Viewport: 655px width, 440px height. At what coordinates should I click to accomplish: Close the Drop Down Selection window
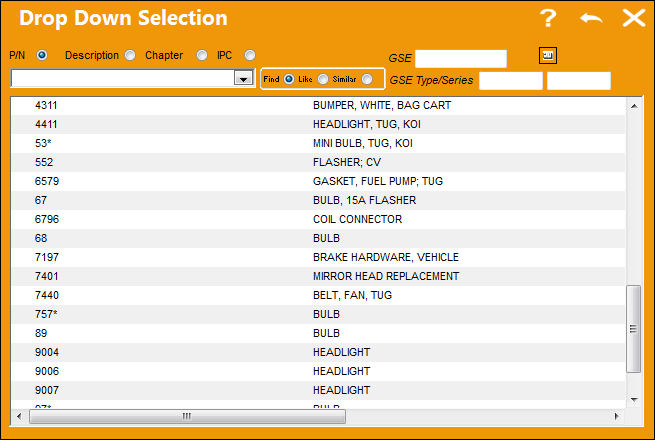(634, 18)
